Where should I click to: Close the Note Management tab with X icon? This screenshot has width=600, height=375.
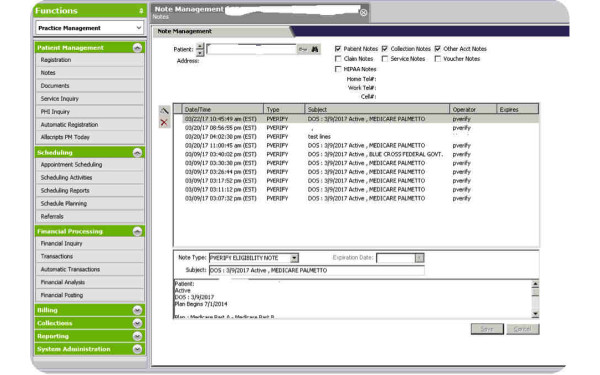364,12
